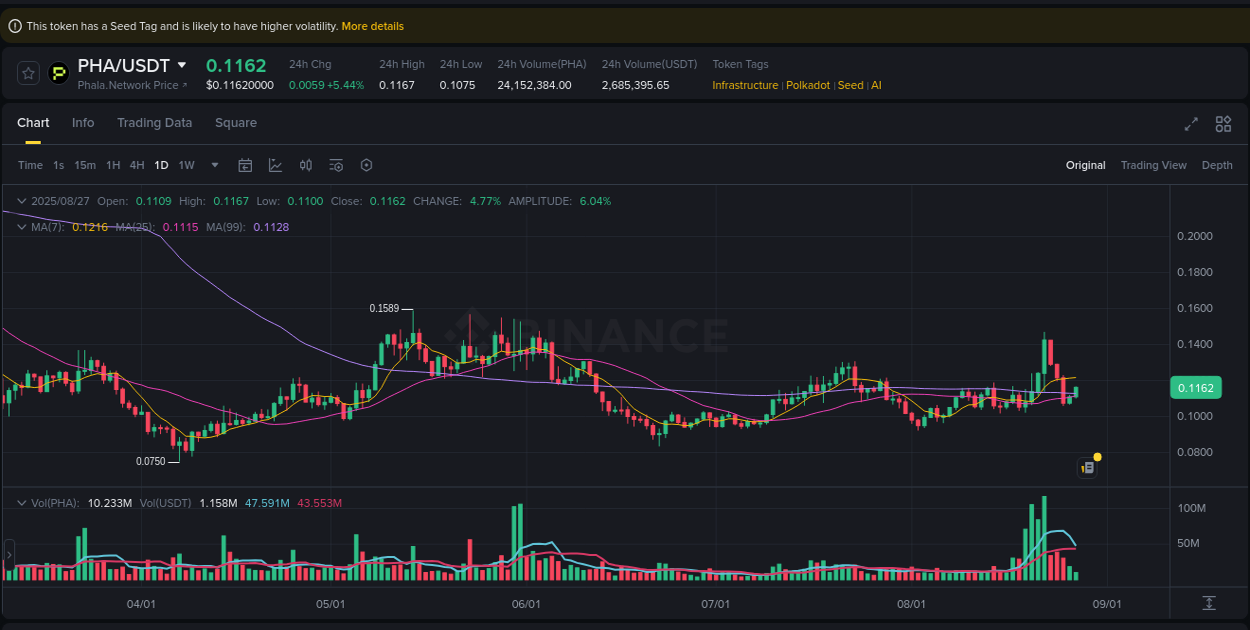The height and width of the screenshot is (630, 1250).
Task: Click the fullscreen expand icon
Action: pyautogui.click(x=1190, y=123)
